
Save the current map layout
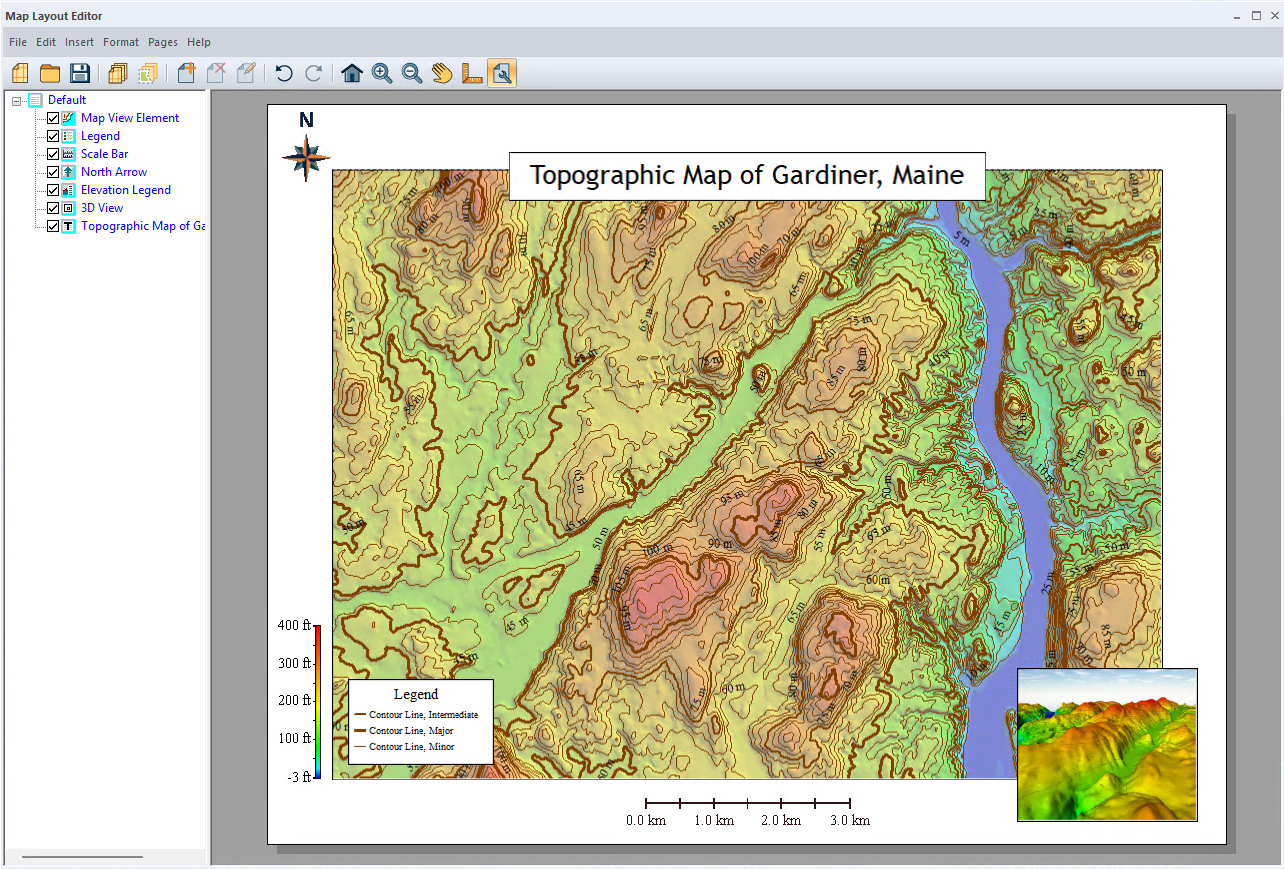click(79, 73)
